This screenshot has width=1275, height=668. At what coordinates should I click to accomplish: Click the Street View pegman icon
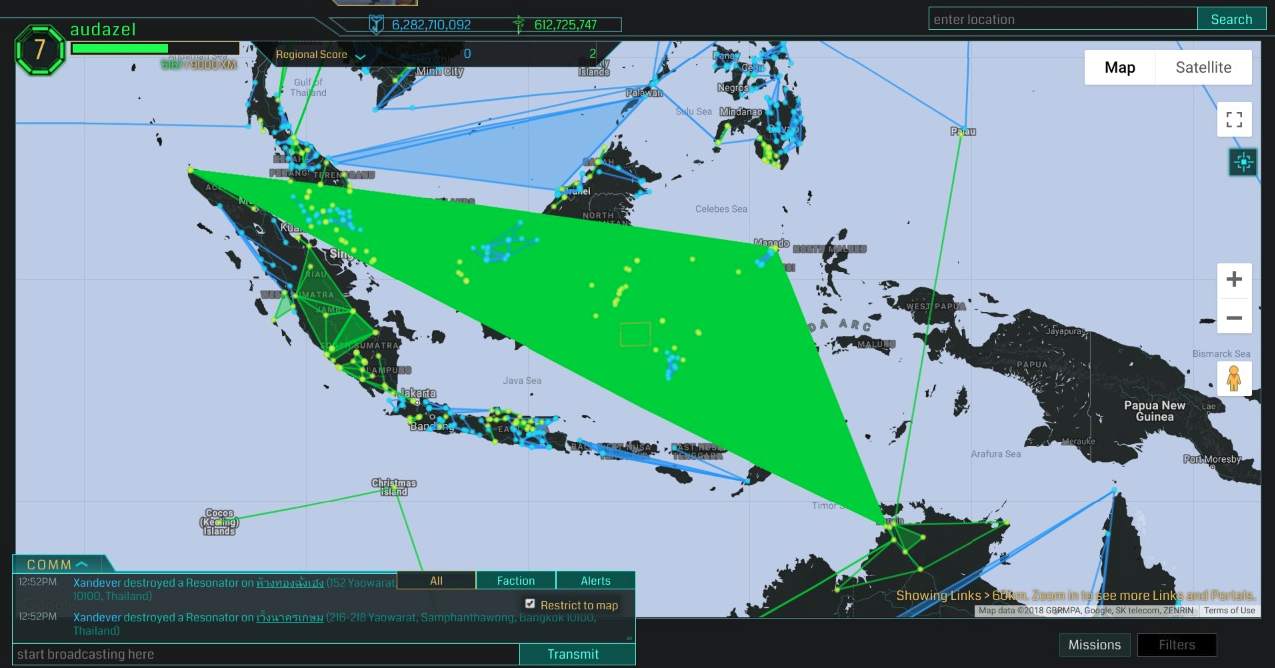(1234, 378)
